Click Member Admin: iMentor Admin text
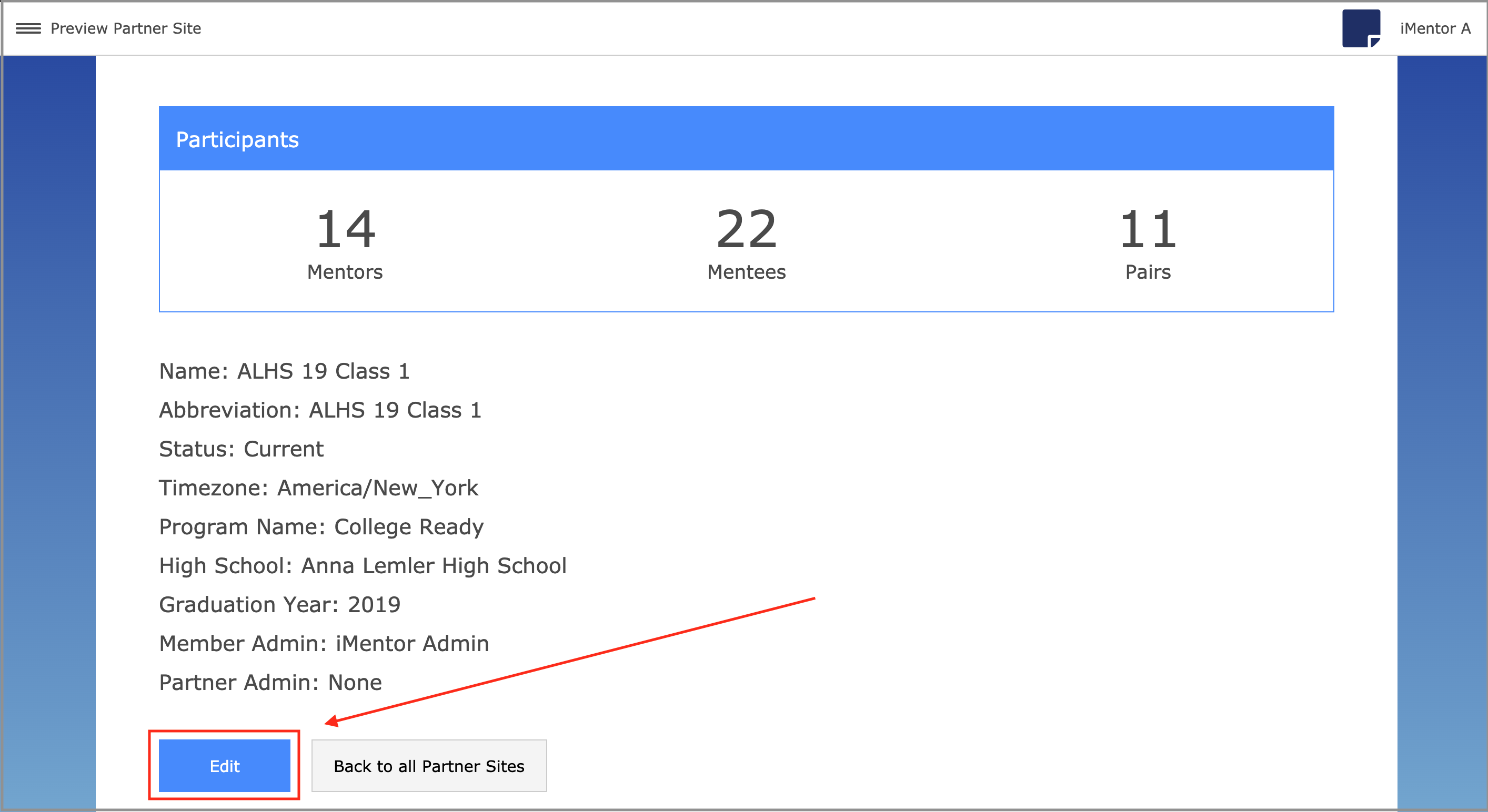Screen dimensions: 1488x812 pyautogui.click(x=324, y=643)
